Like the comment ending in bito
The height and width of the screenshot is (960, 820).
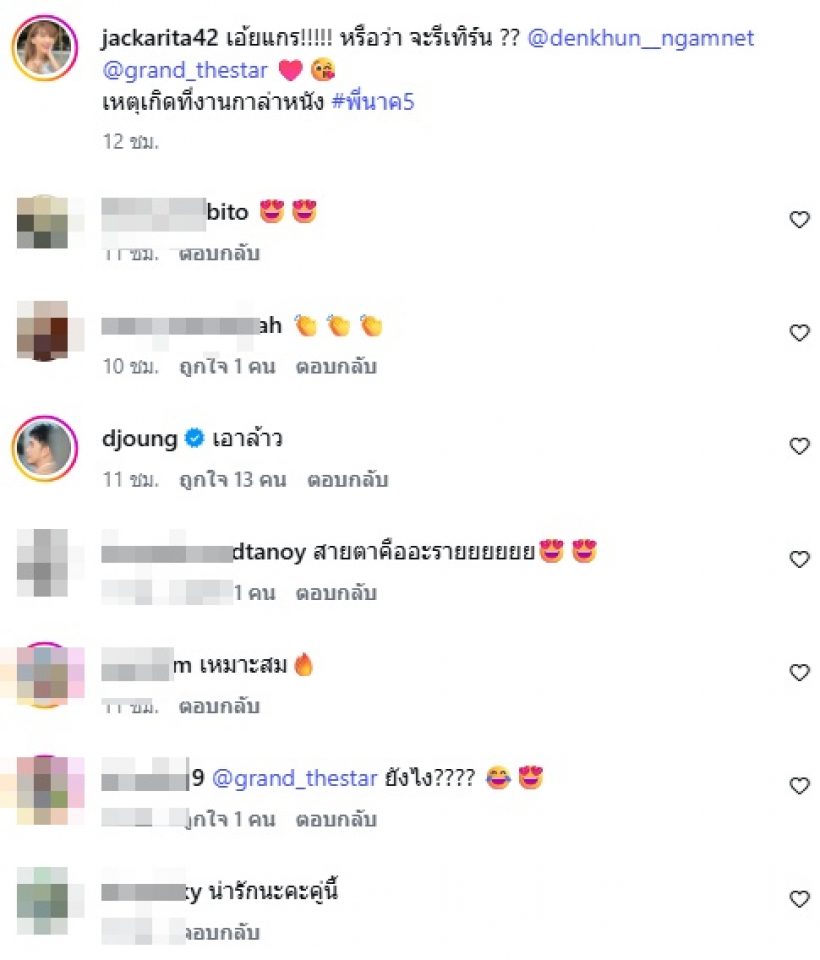coord(799,219)
